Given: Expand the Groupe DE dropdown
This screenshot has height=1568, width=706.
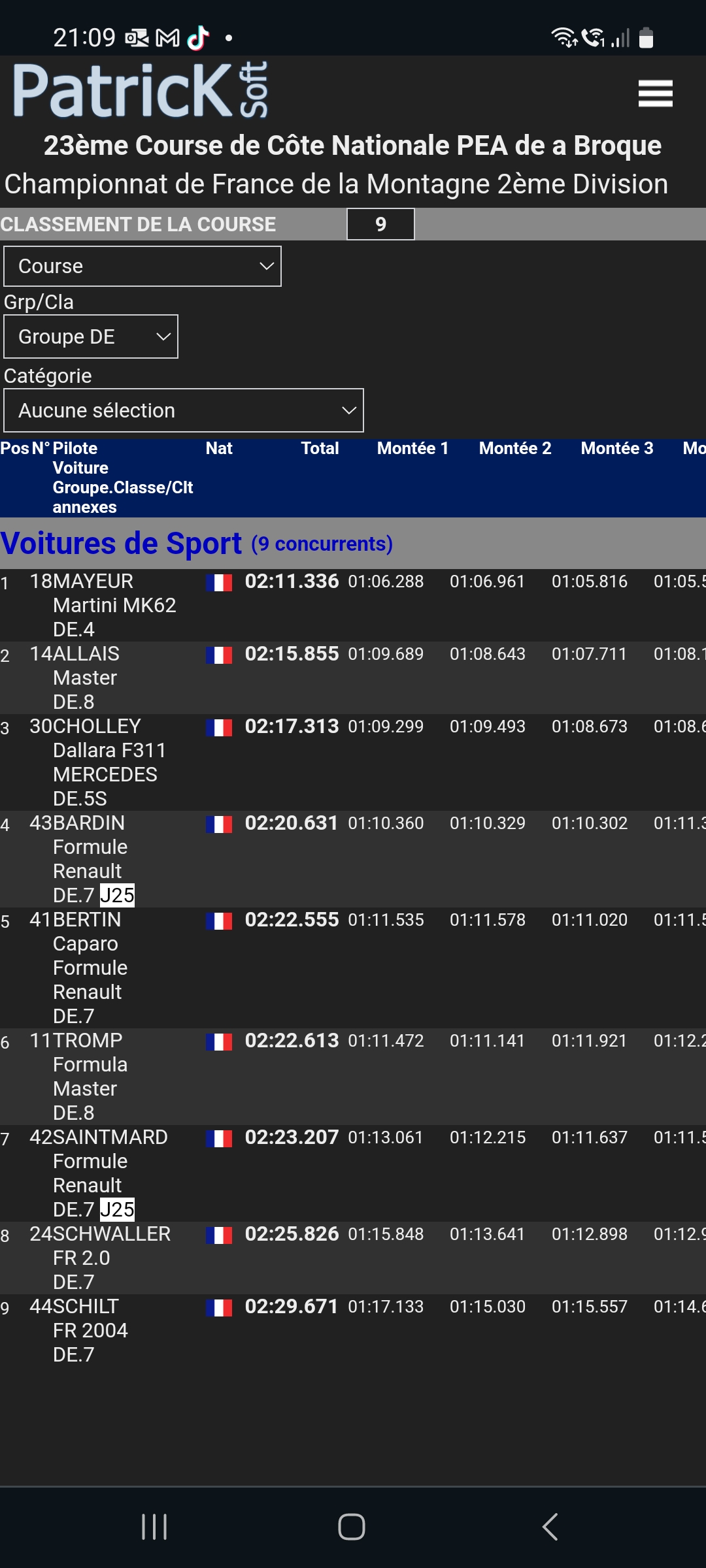Looking at the screenshot, I should [x=91, y=336].
